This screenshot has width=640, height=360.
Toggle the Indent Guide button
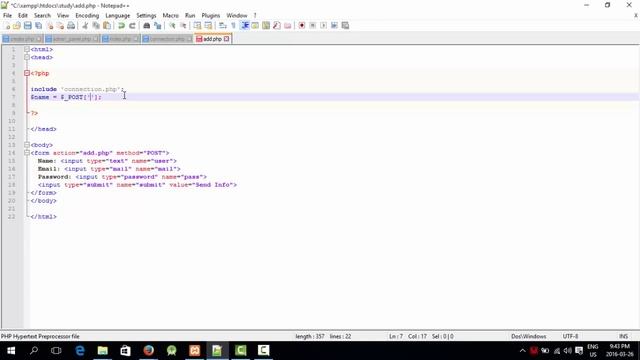coord(245,26)
